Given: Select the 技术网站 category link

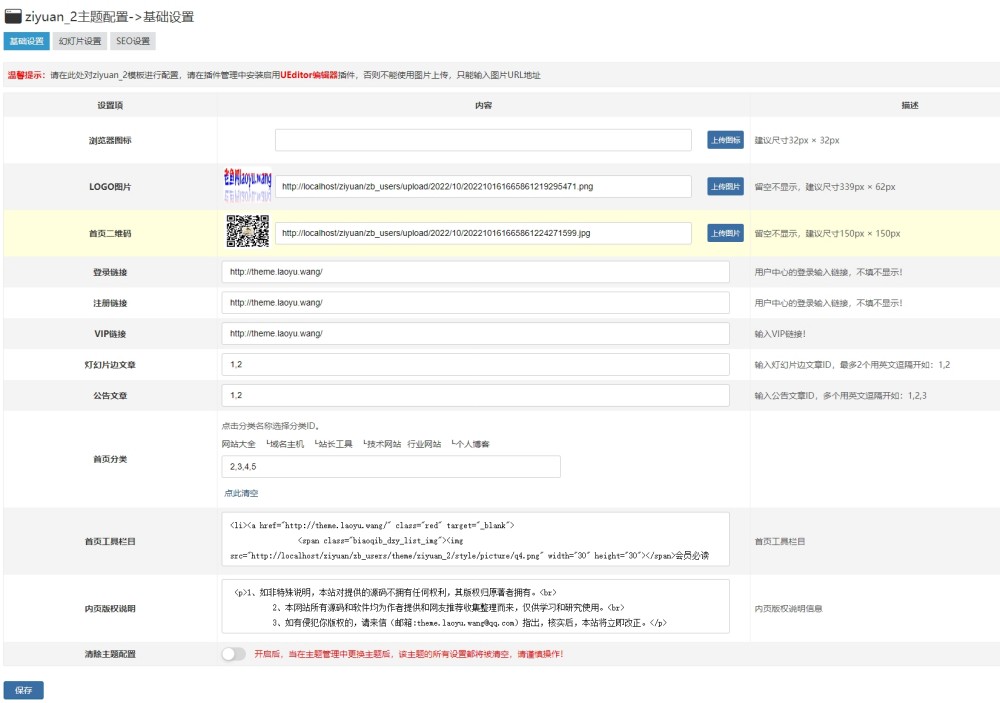Looking at the screenshot, I should [x=384, y=444].
